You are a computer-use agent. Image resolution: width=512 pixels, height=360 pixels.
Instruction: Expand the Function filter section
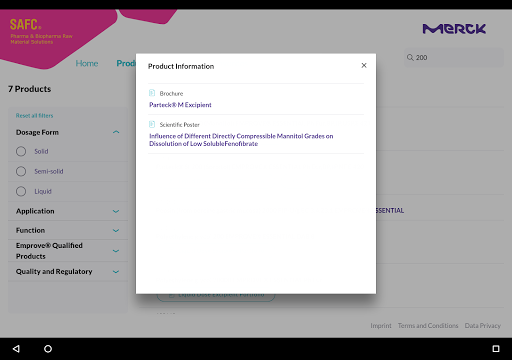pyautogui.click(x=116, y=230)
